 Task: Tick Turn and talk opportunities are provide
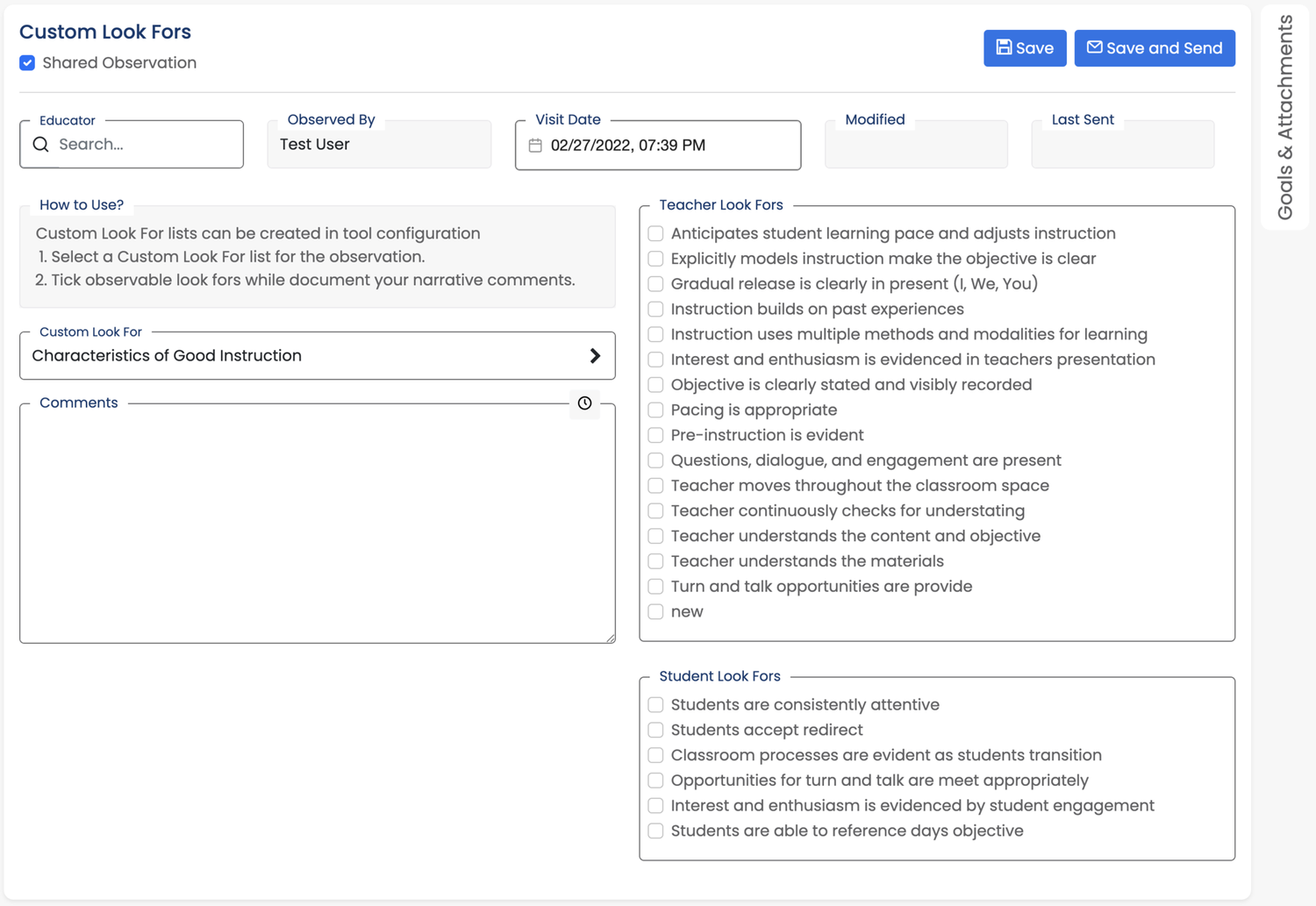click(x=655, y=586)
